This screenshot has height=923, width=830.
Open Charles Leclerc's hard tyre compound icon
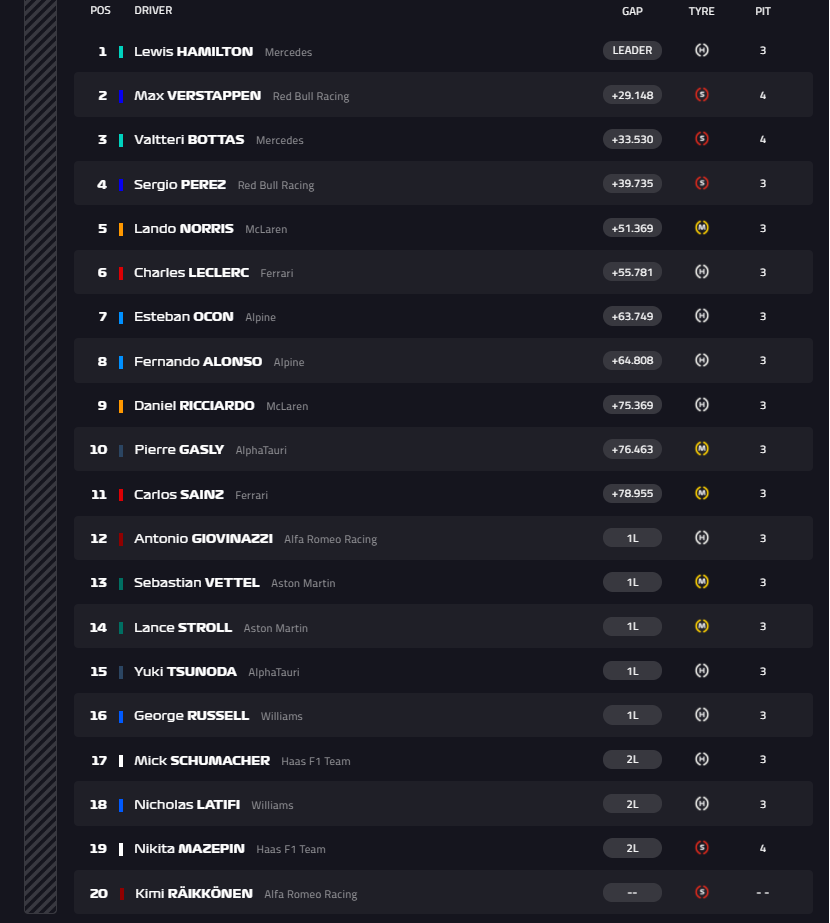tap(702, 271)
